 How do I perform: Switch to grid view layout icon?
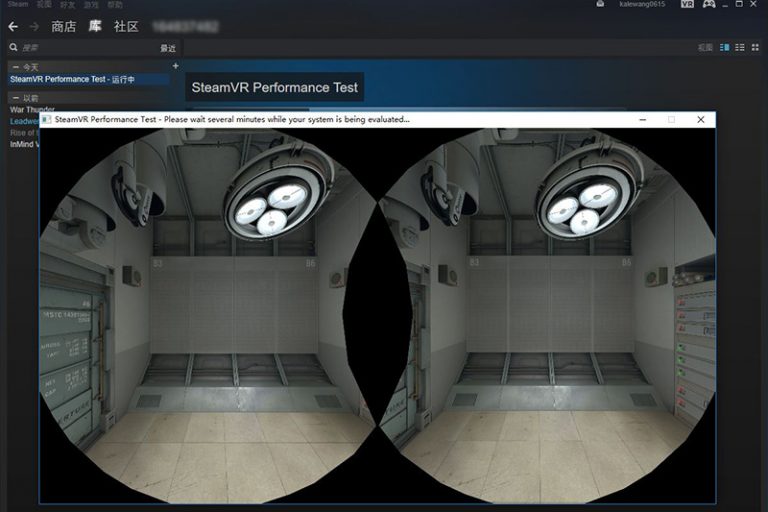point(756,47)
